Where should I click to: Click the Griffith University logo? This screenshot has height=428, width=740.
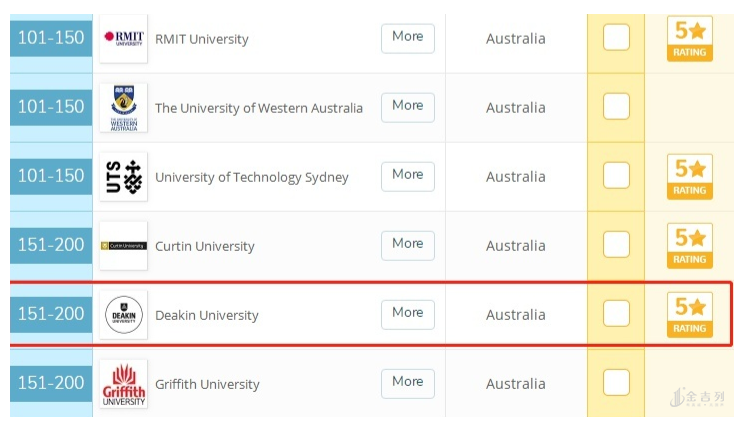123,384
